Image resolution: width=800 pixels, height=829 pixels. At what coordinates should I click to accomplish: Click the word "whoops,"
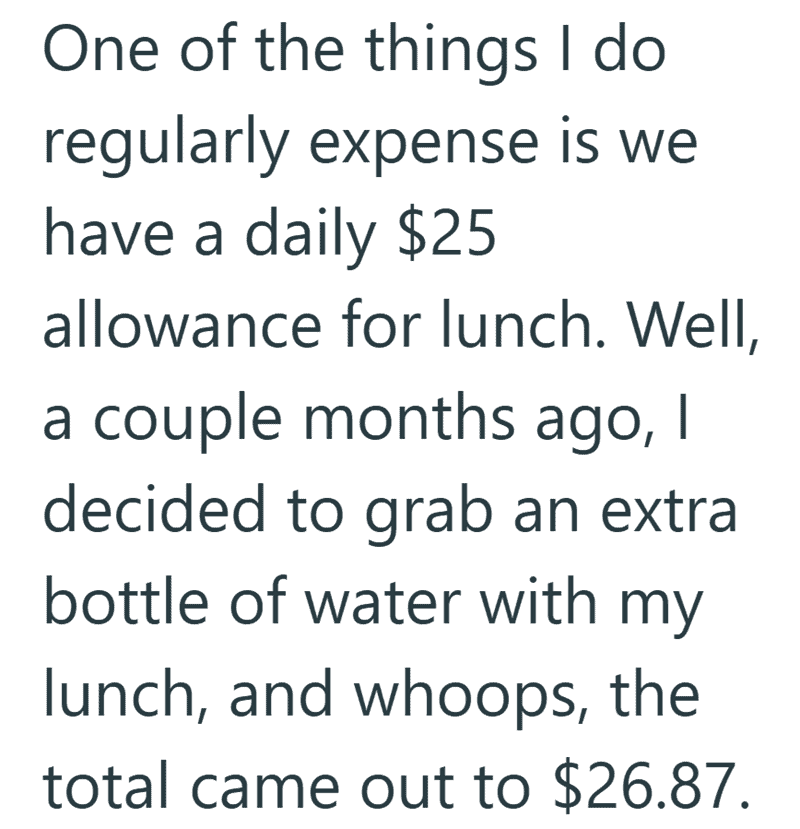coord(471,697)
